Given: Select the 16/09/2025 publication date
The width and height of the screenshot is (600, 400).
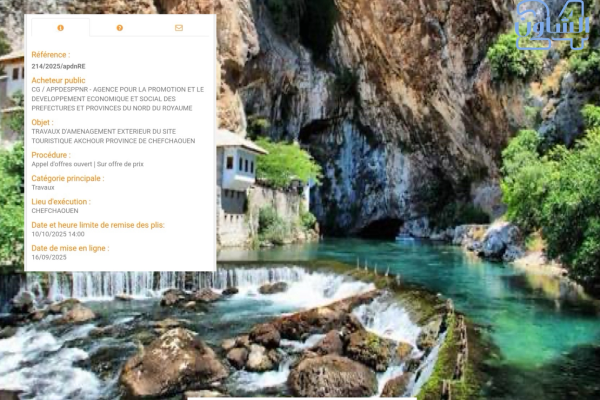Looking at the screenshot, I should (49, 257).
